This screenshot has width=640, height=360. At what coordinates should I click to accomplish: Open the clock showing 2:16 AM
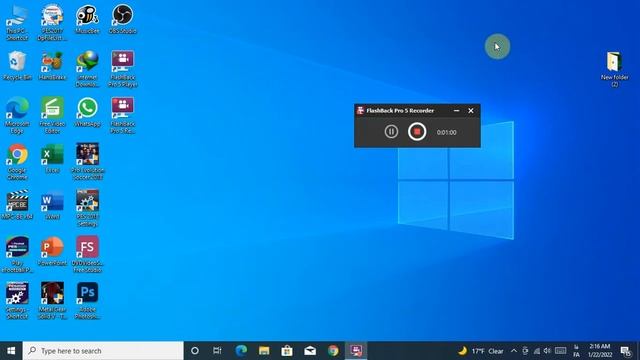point(600,351)
